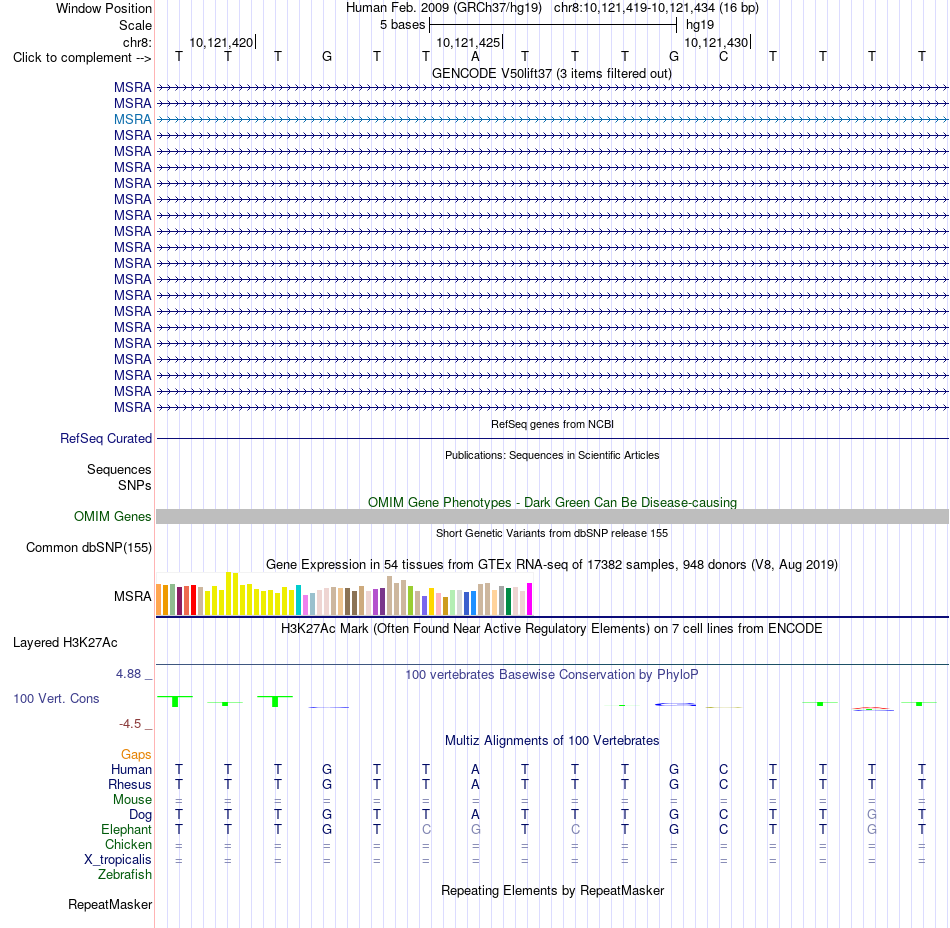
Task: Click the magenta bar in GTEx expression chart
Action: tap(530, 599)
